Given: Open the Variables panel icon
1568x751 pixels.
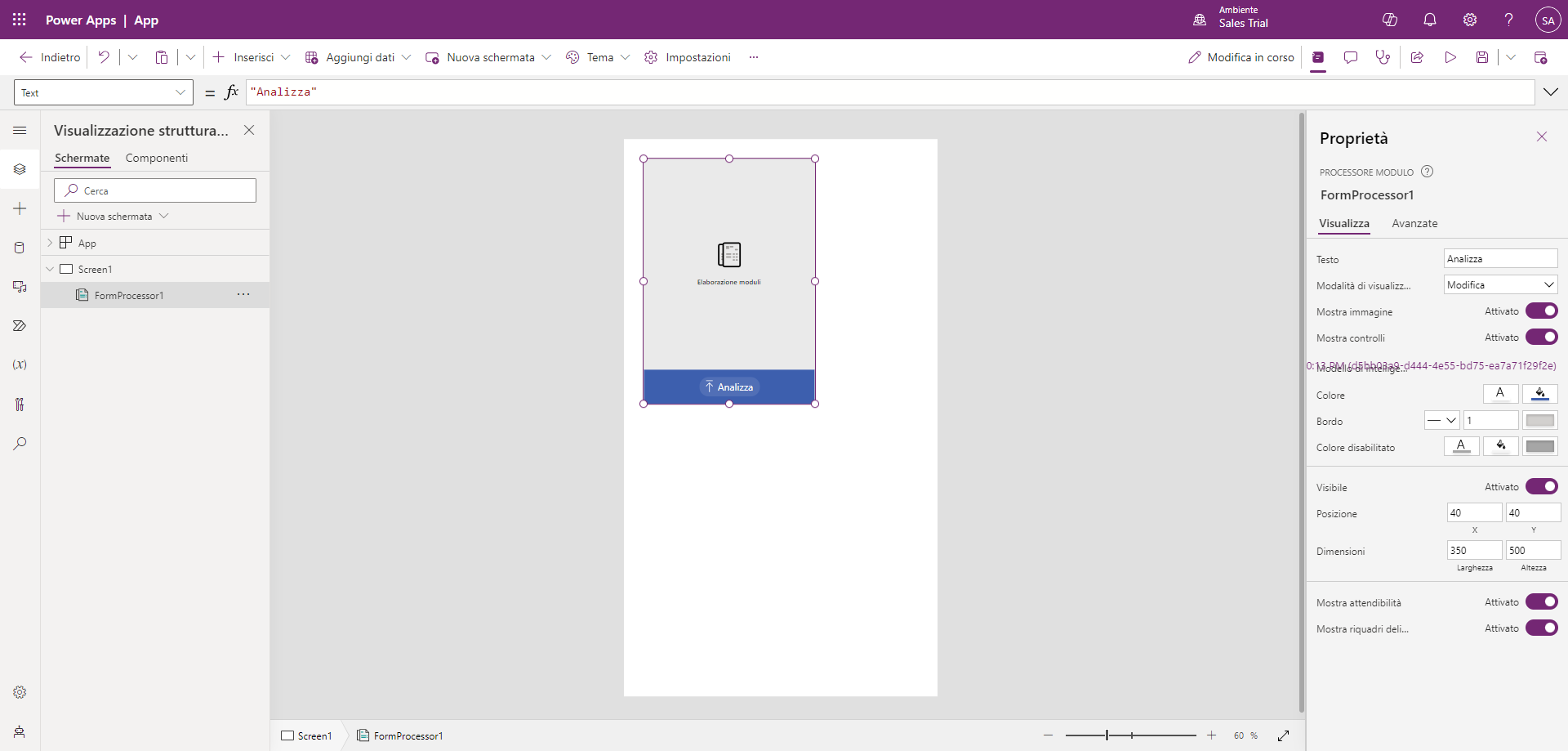Looking at the screenshot, I should [x=20, y=364].
